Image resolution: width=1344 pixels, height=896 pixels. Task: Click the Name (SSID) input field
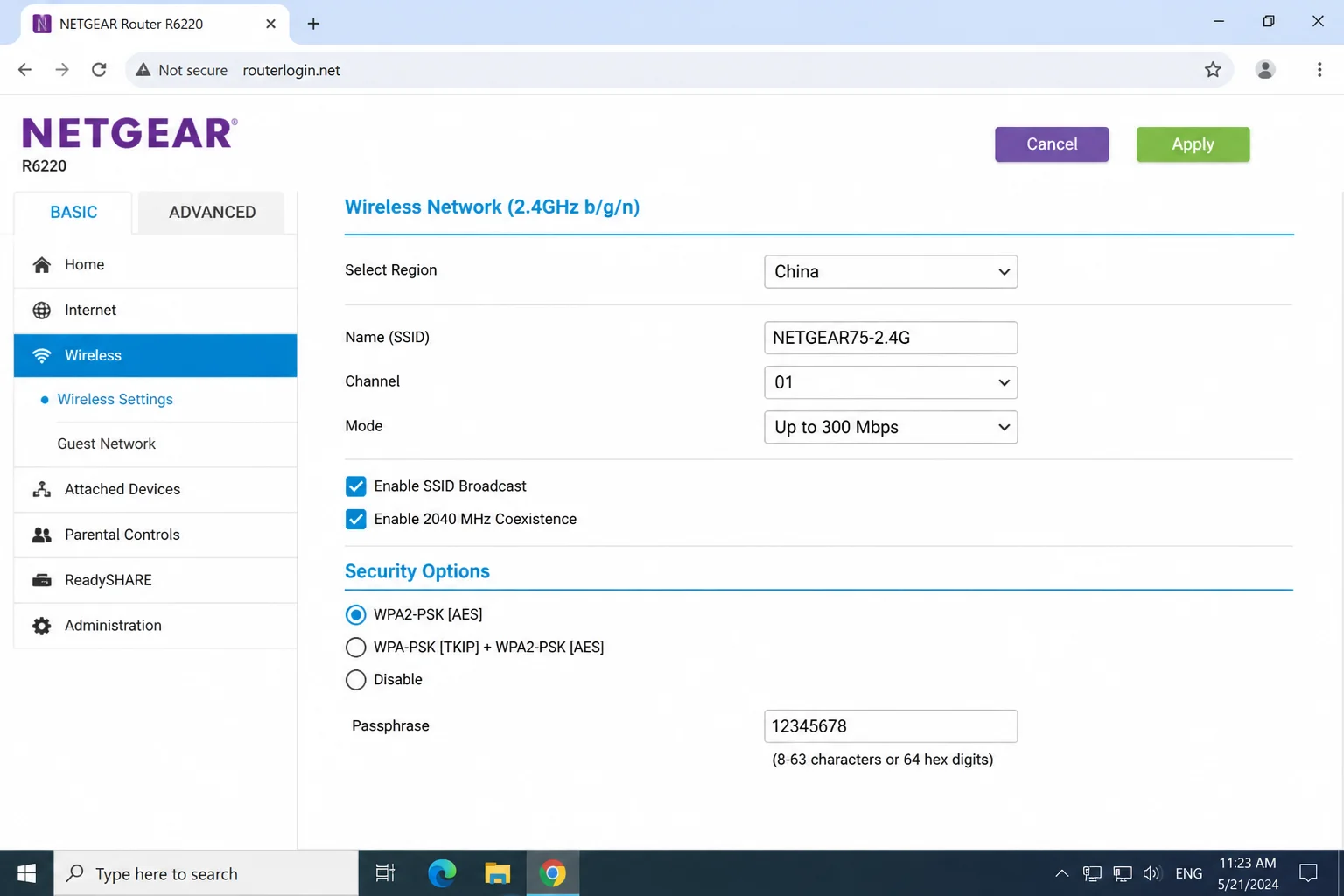pos(891,338)
